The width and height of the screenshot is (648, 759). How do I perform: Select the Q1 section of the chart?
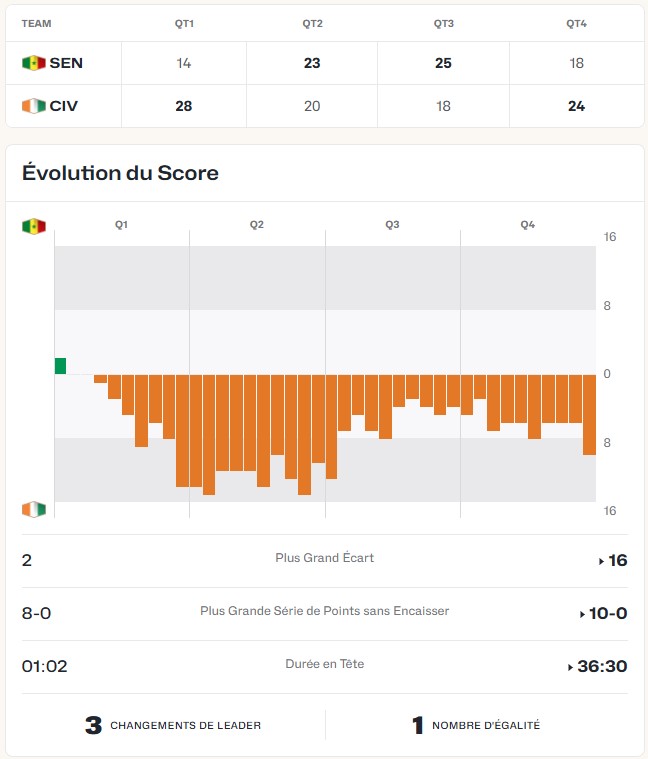(x=121, y=225)
